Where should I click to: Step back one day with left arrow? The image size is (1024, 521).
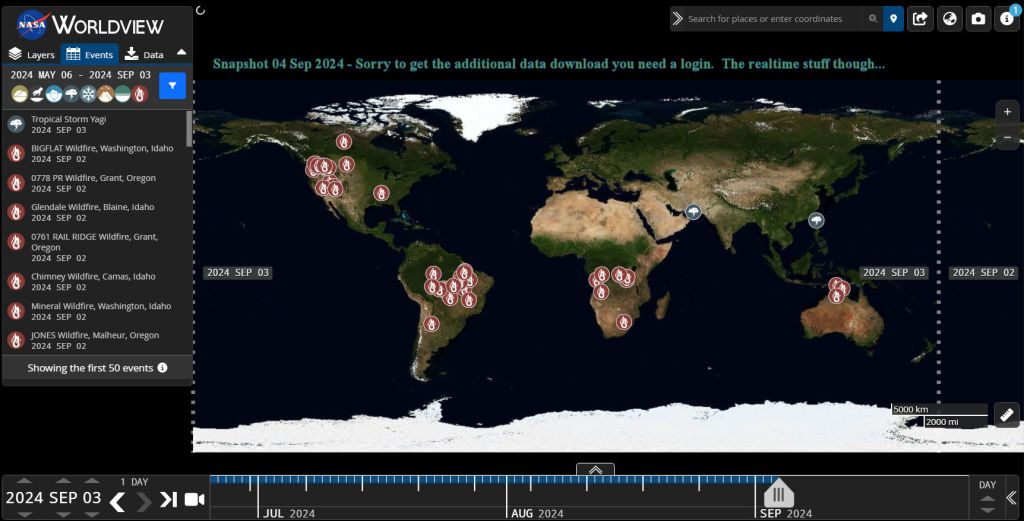117,499
